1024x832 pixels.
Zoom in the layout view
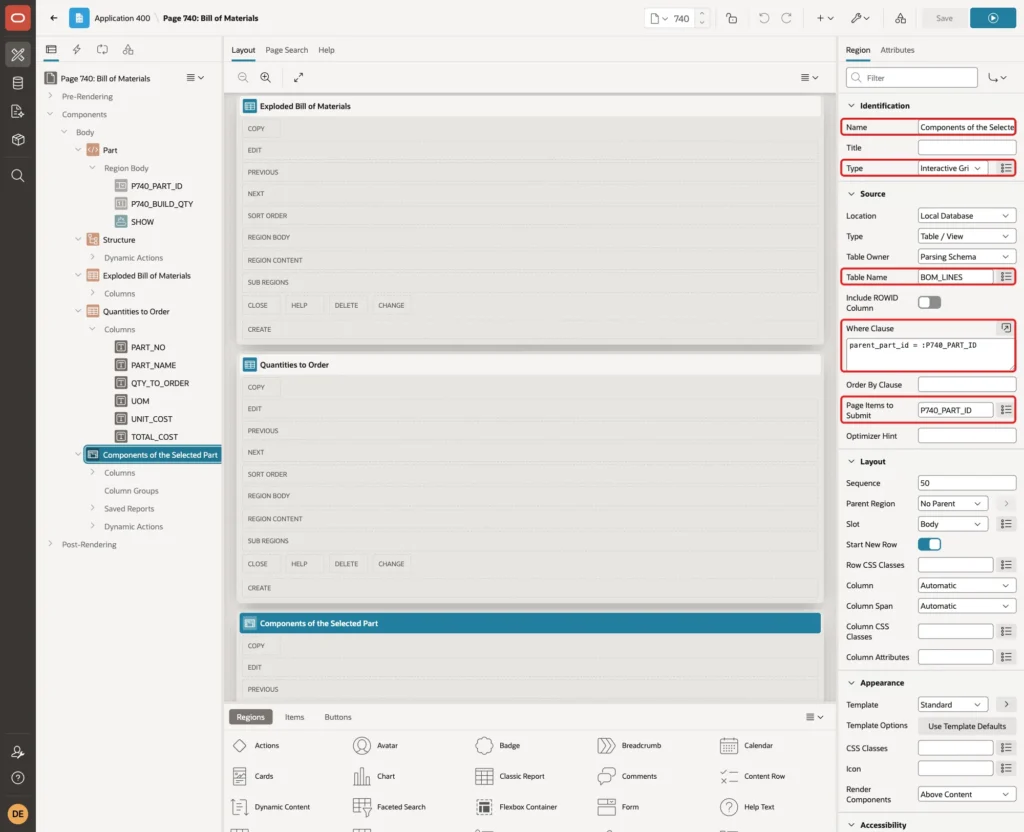[266, 77]
